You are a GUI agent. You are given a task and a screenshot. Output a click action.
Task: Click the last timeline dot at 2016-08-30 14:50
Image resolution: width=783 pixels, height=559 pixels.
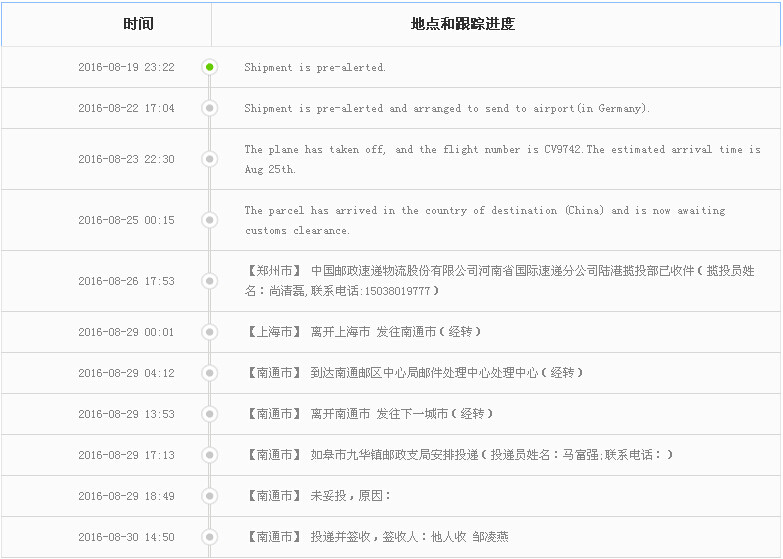tap(210, 537)
